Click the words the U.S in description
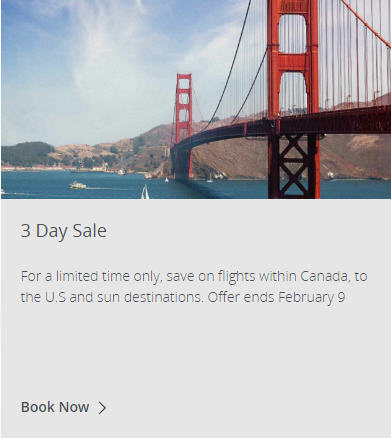391x438 pixels. (43, 297)
